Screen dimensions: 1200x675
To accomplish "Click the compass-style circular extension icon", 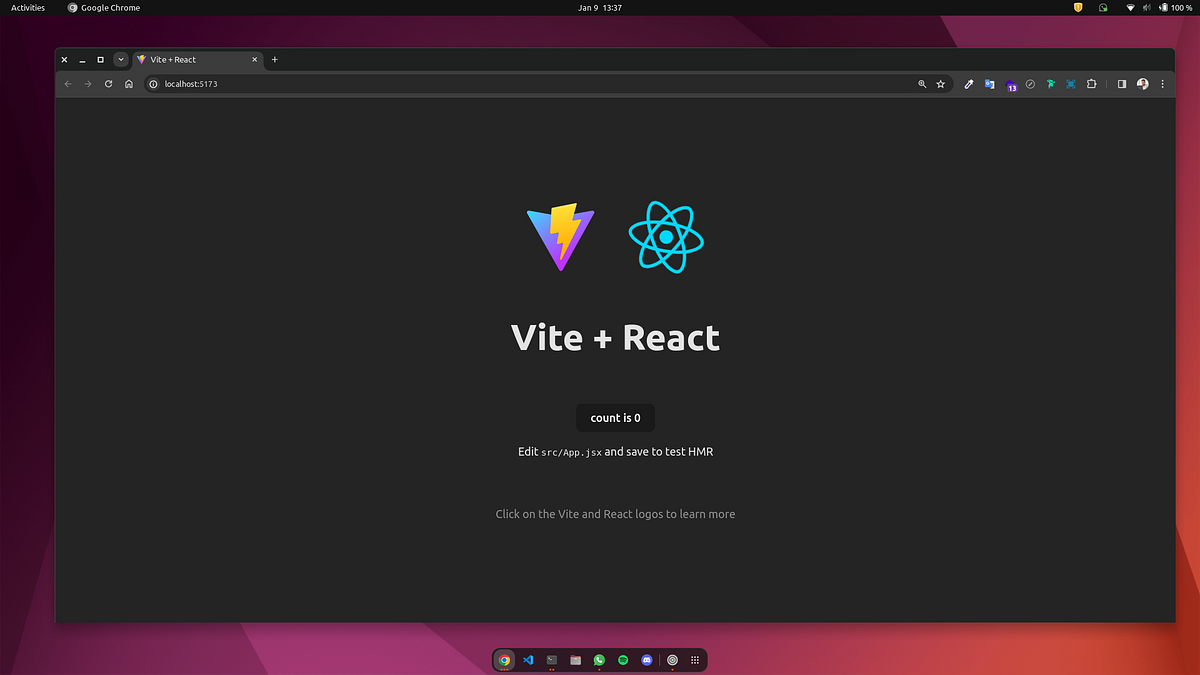I will tap(1030, 84).
